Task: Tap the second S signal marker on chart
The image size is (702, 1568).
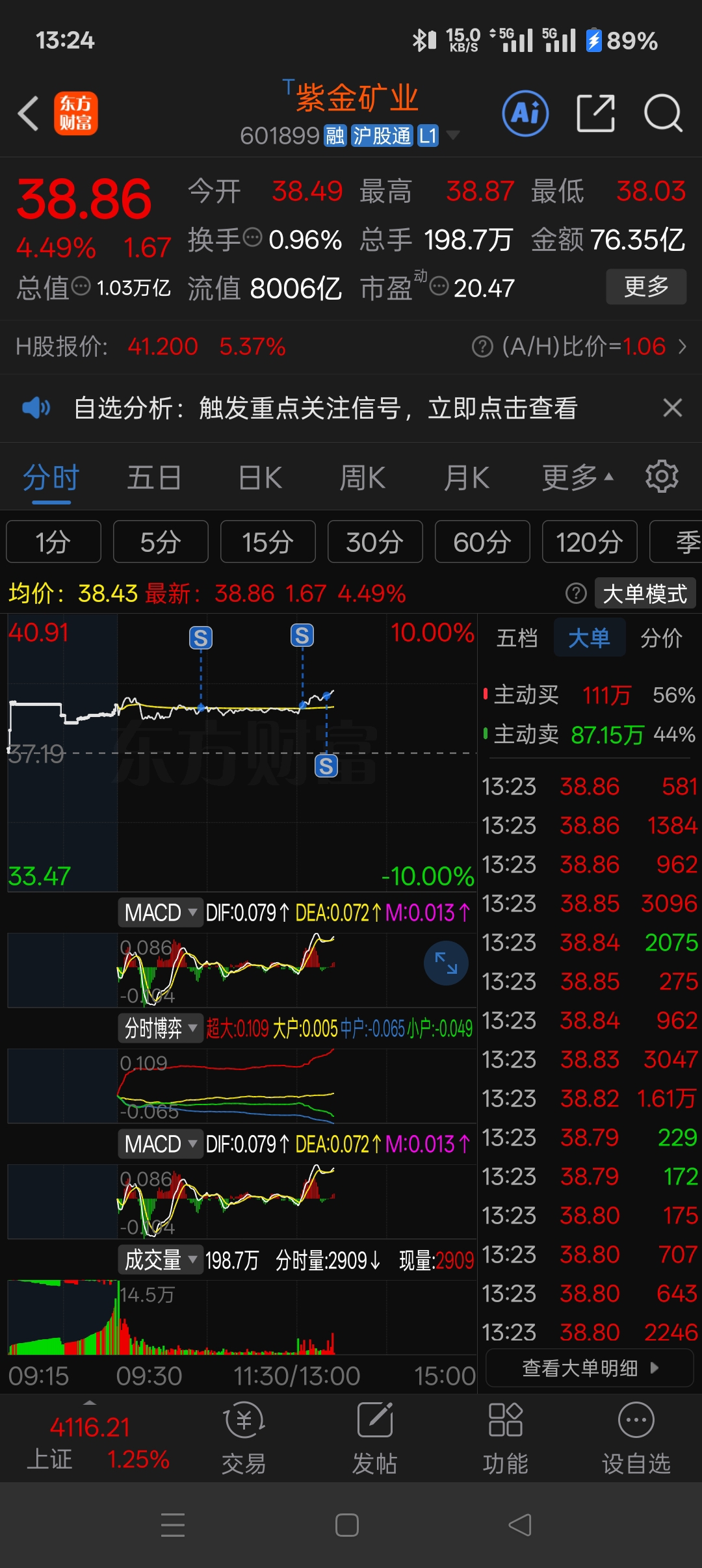Action: pos(302,635)
